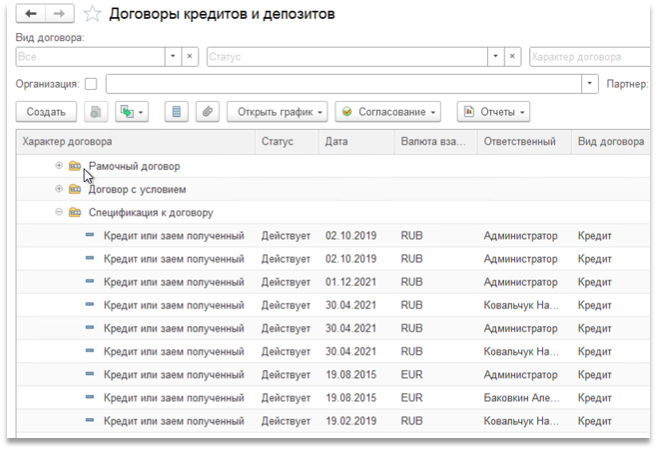Open the Организация field dropdown arrow

point(590,84)
